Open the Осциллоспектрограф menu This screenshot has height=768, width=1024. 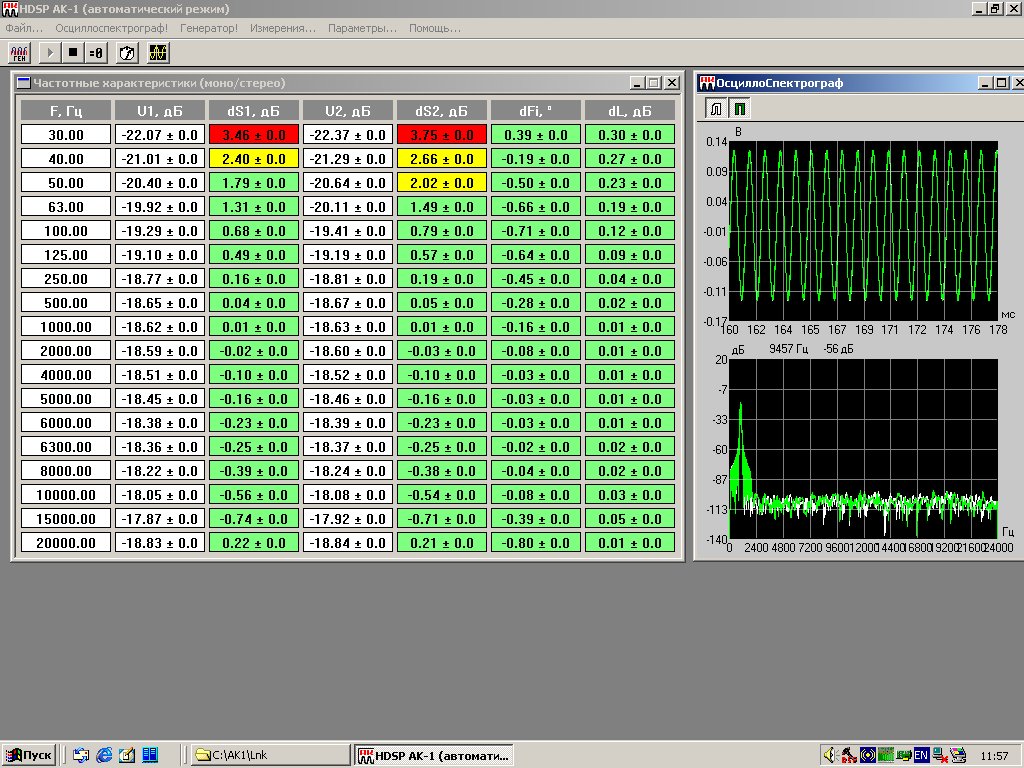tap(111, 28)
